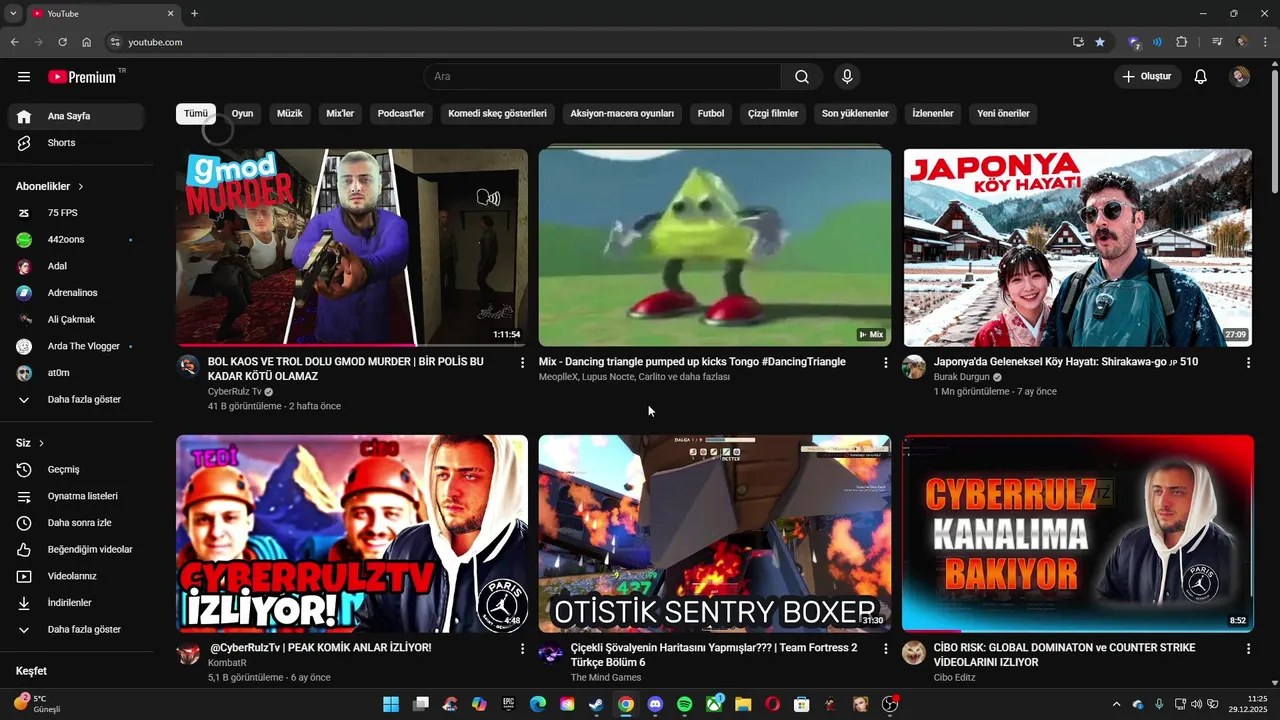
Task: Open the Adrenalinos channel subscription
Action: point(76,293)
